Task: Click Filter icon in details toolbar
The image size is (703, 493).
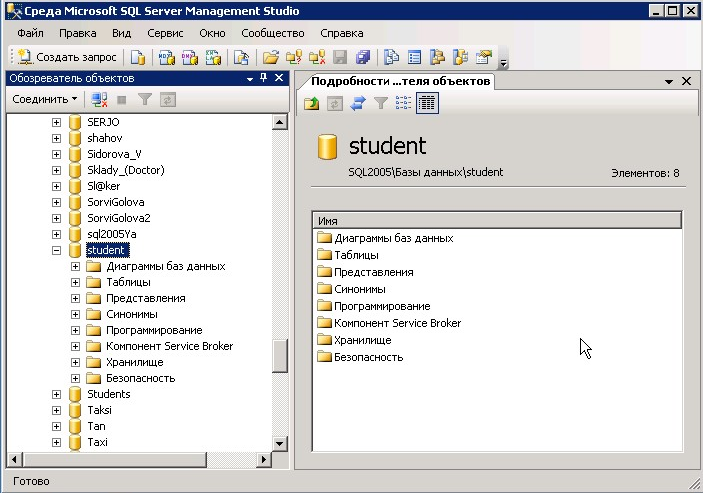Action: pos(381,103)
